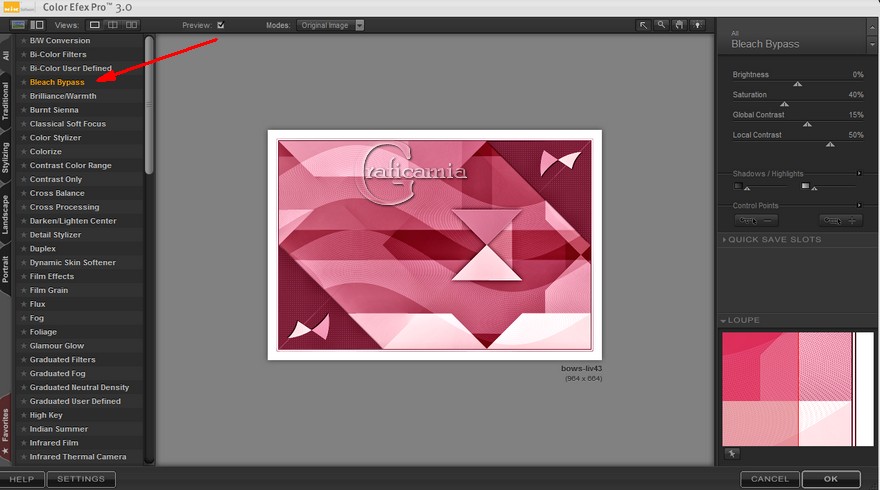Switch to split preview view icon
The width and height of the screenshot is (880, 490).
click(113, 24)
